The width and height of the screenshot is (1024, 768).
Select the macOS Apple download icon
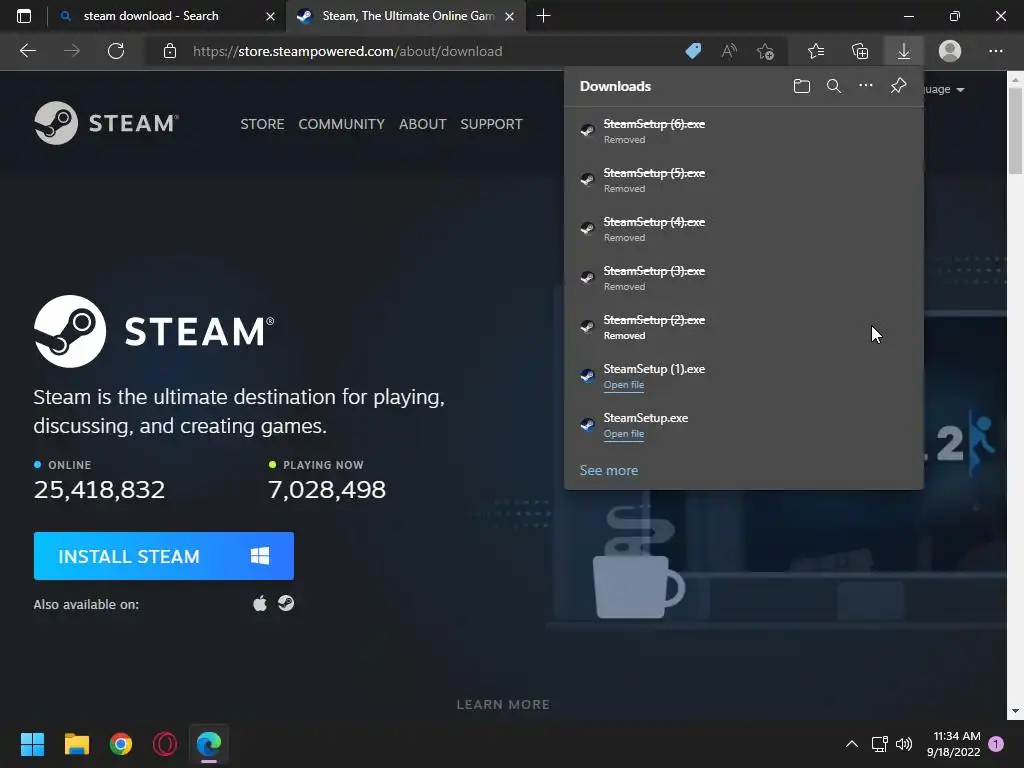260,603
